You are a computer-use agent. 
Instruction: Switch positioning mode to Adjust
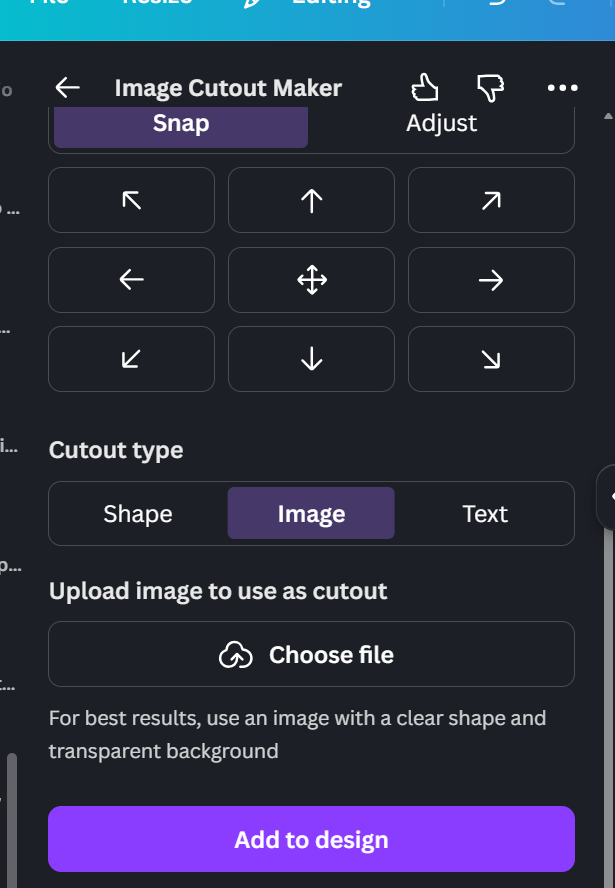[x=441, y=123]
